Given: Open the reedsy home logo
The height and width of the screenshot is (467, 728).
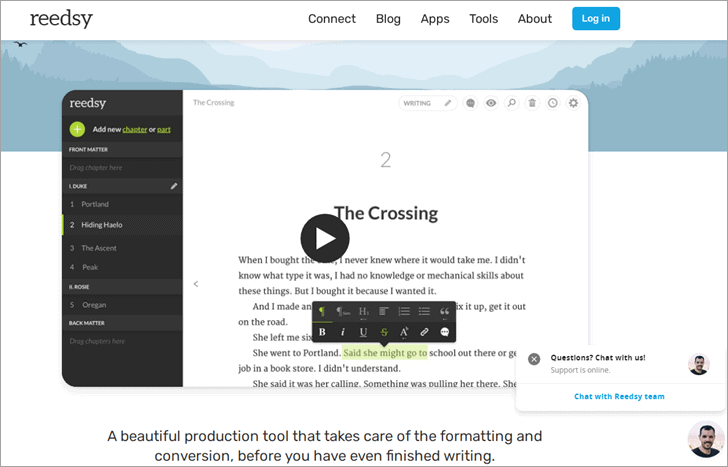Looking at the screenshot, I should point(61,19).
